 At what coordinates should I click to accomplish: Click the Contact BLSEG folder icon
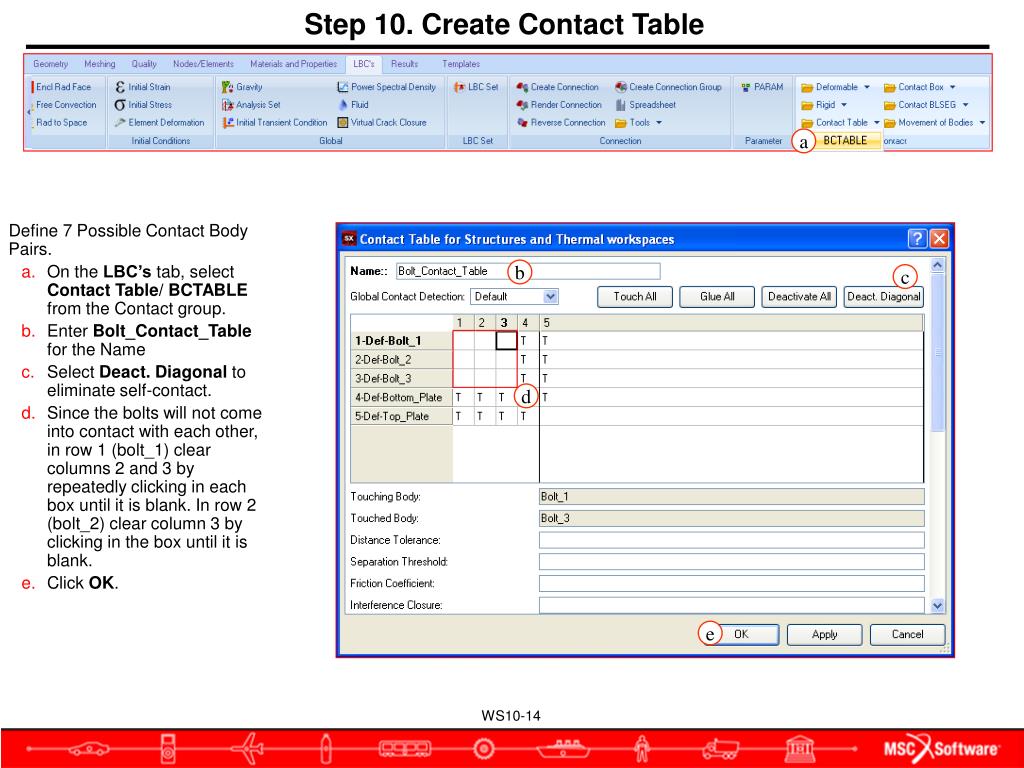coord(889,105)
